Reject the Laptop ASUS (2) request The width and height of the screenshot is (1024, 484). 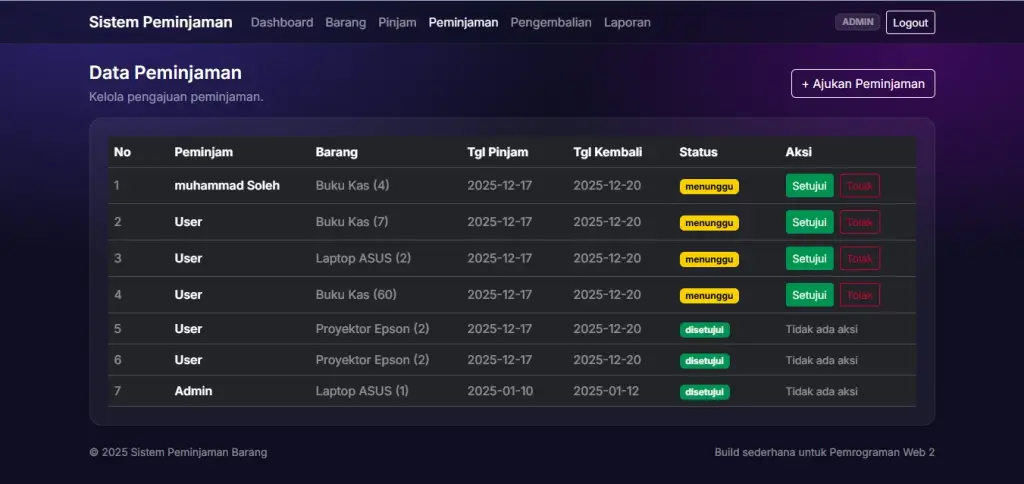click(859, 258)
